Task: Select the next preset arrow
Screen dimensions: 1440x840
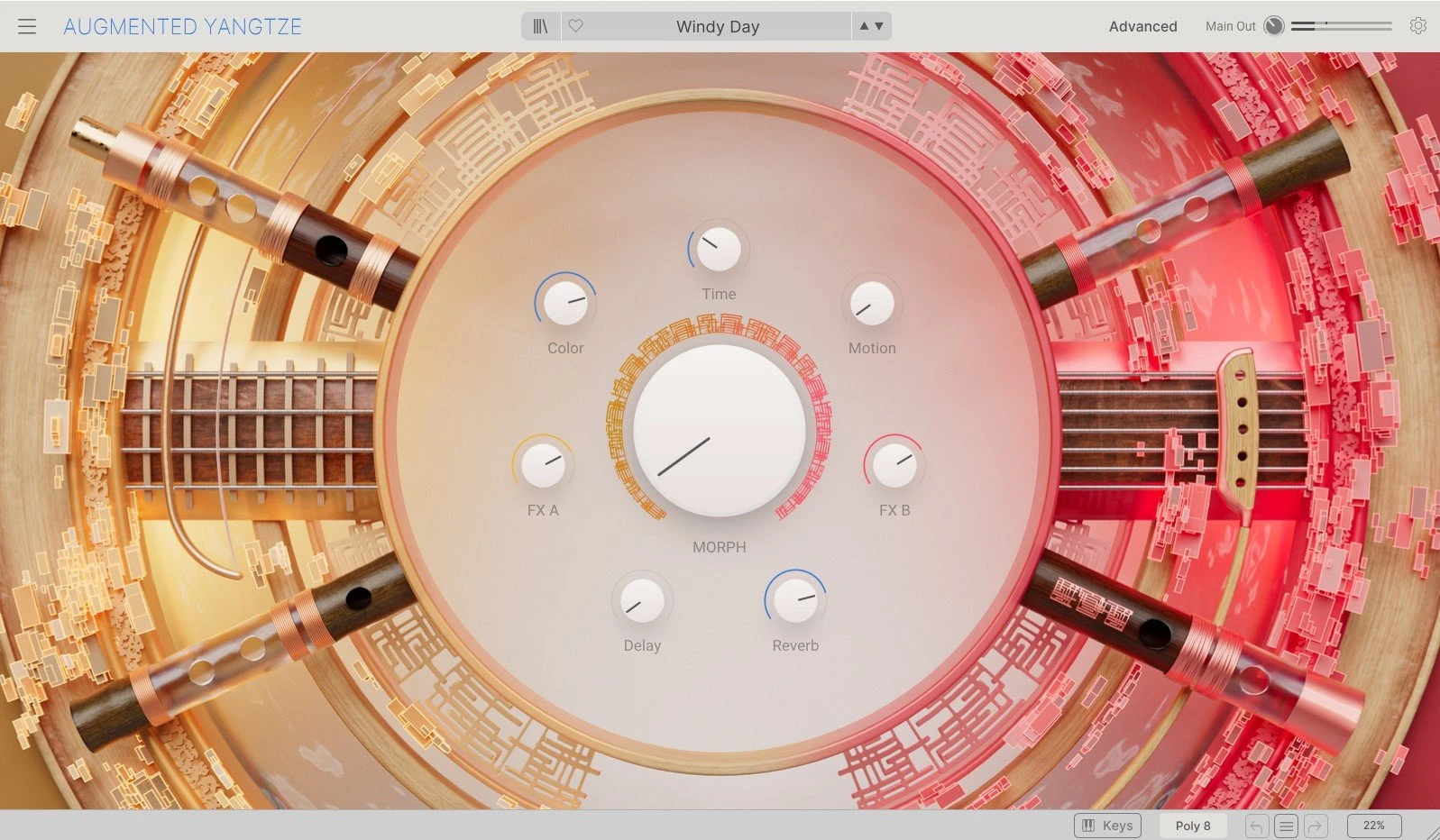Action: pyautogui.click(x=879, y=26)
